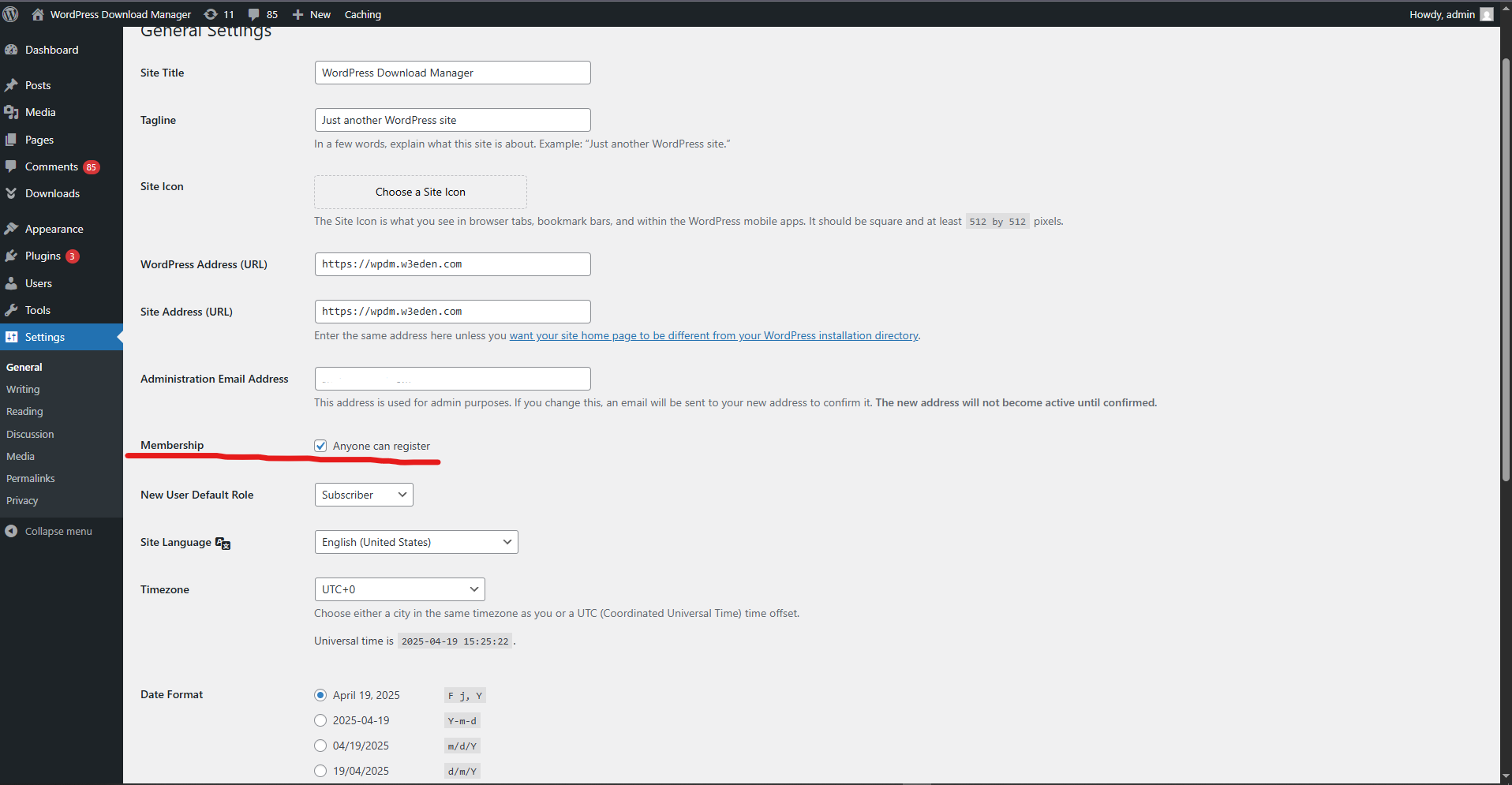Screen dimensions: 1512x785
Task: Follow the different home page directory link
Action: click(714, 335)
